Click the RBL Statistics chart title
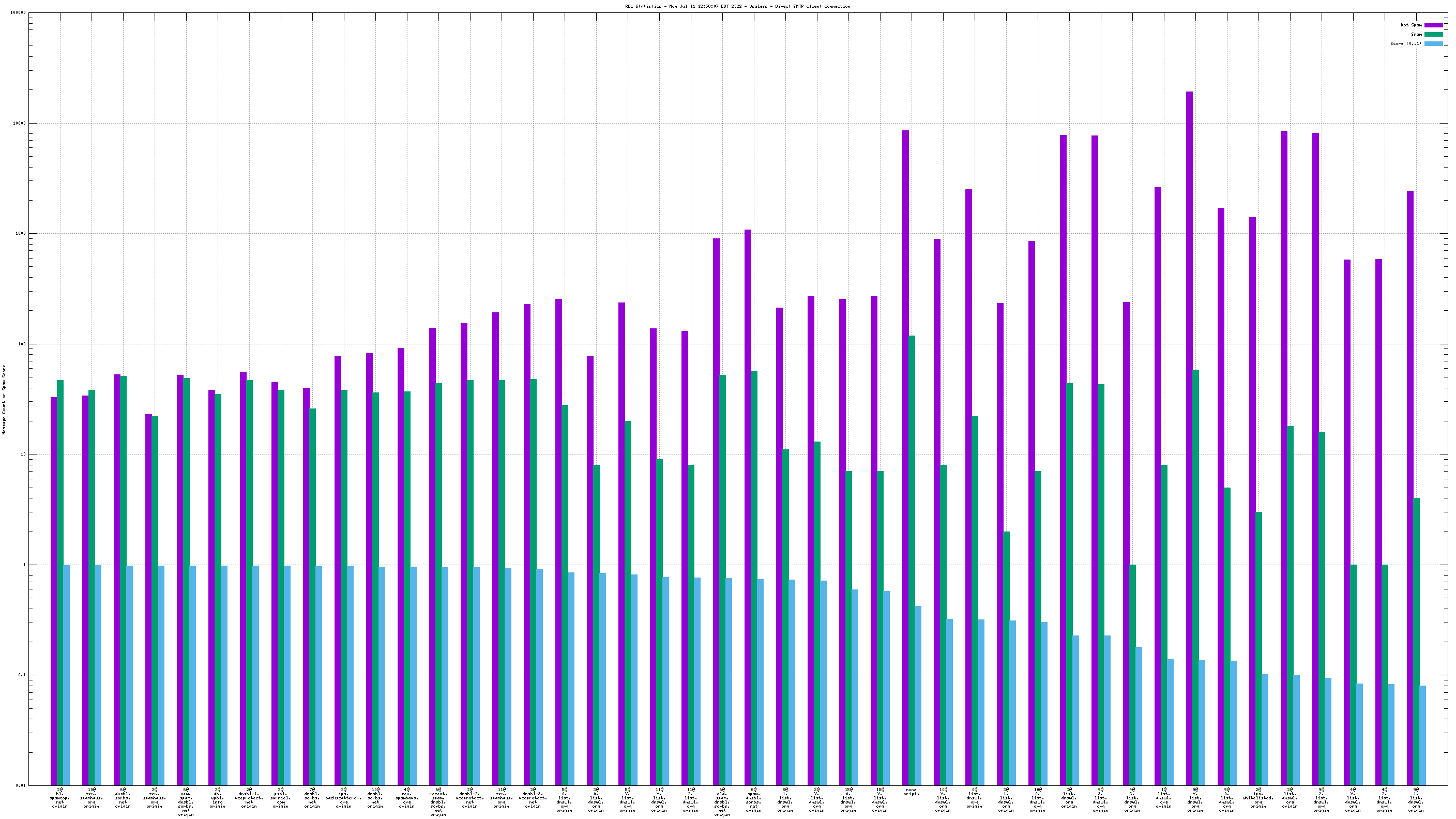This screenshot has height=819, width=1456. pos(737,6)
